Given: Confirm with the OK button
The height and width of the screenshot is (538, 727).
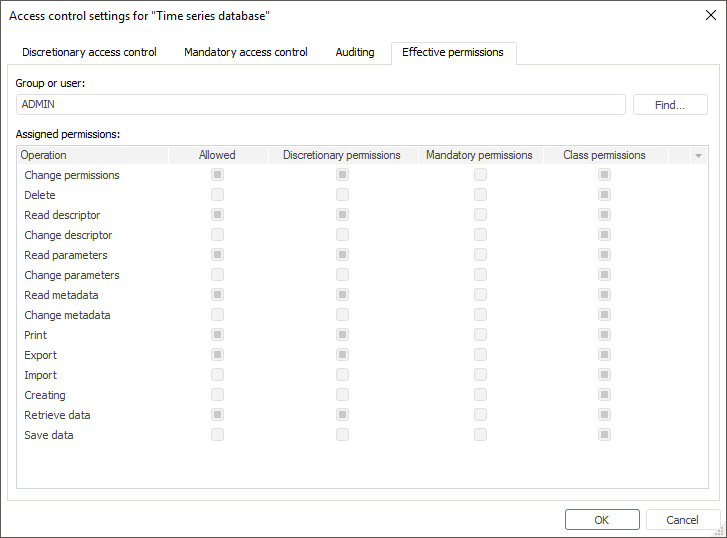Looking at the screenshot, I should [x=602, y=520].
